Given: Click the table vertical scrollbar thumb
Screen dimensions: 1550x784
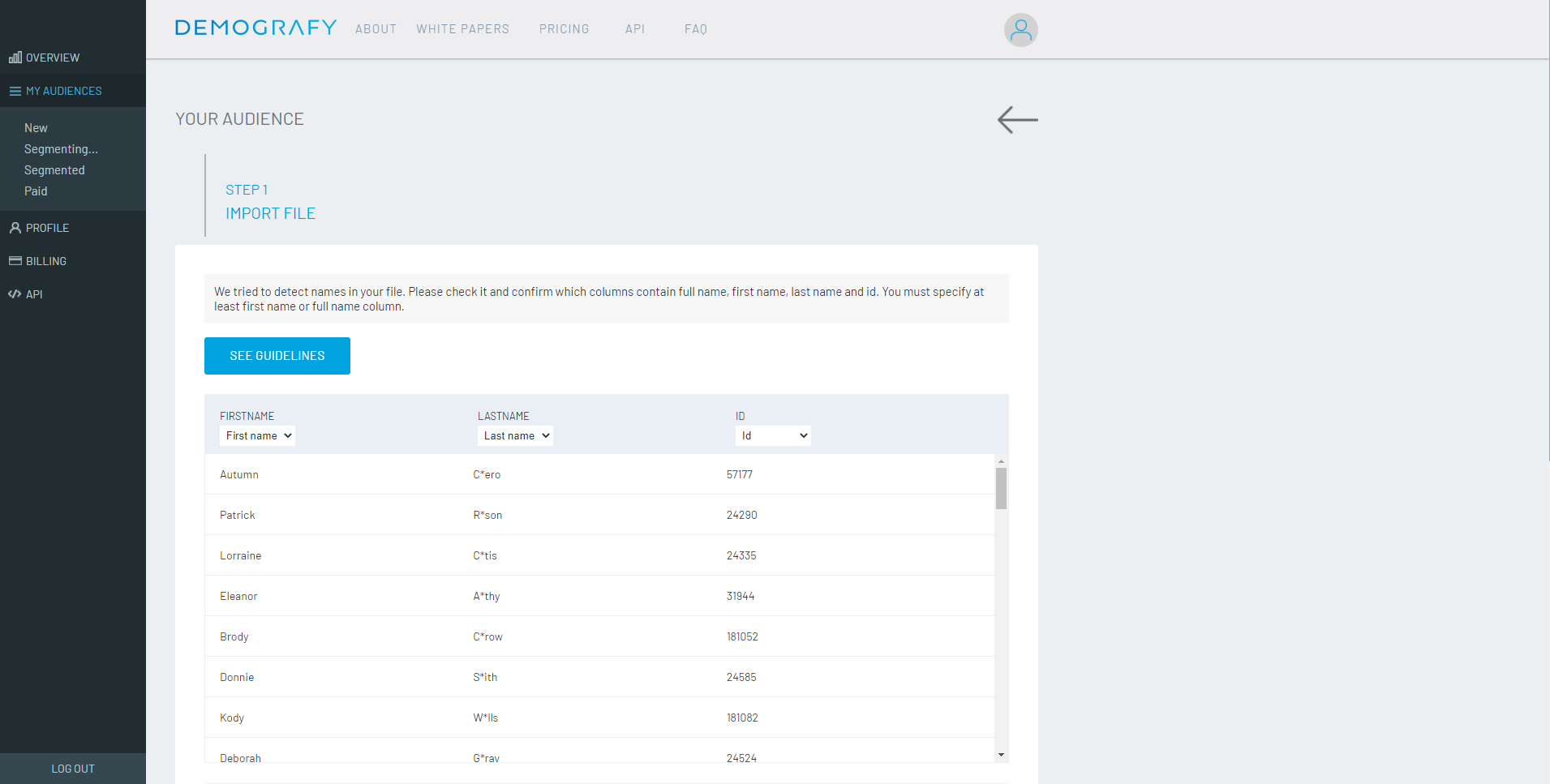Looking at the screenshot, I should (x=1001, y=488).
